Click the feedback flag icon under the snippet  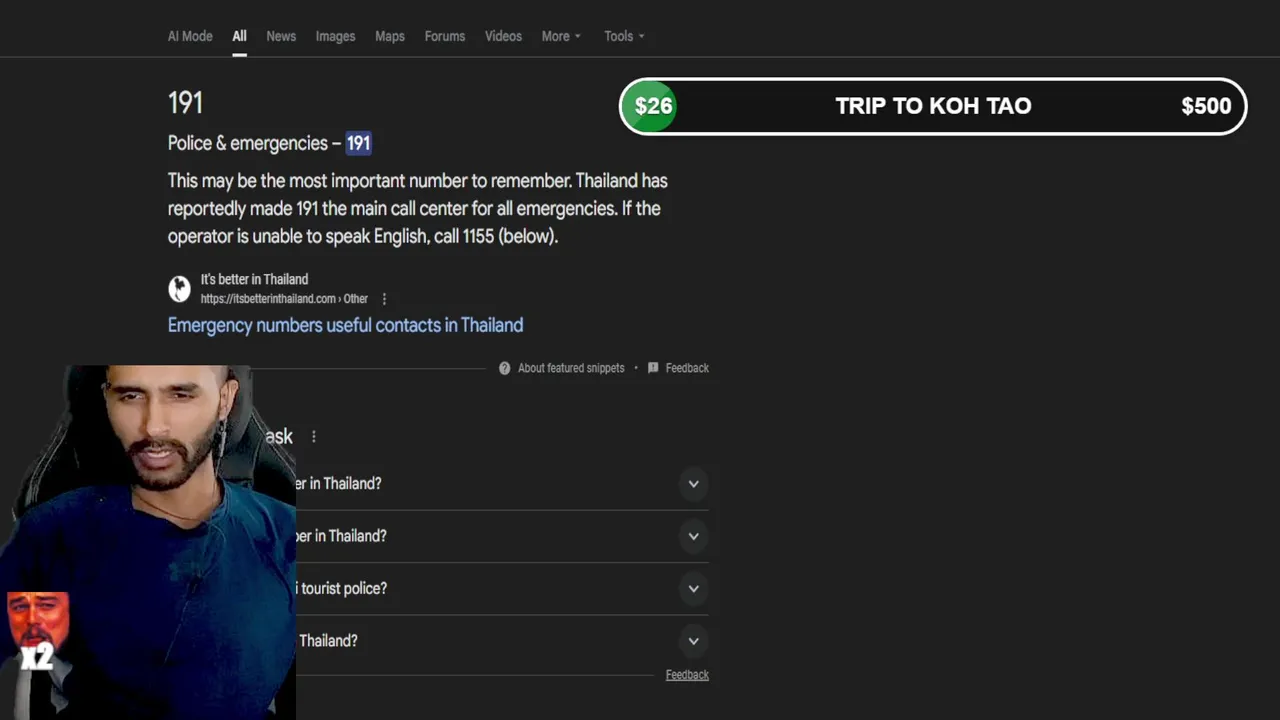tap(653, 368)
